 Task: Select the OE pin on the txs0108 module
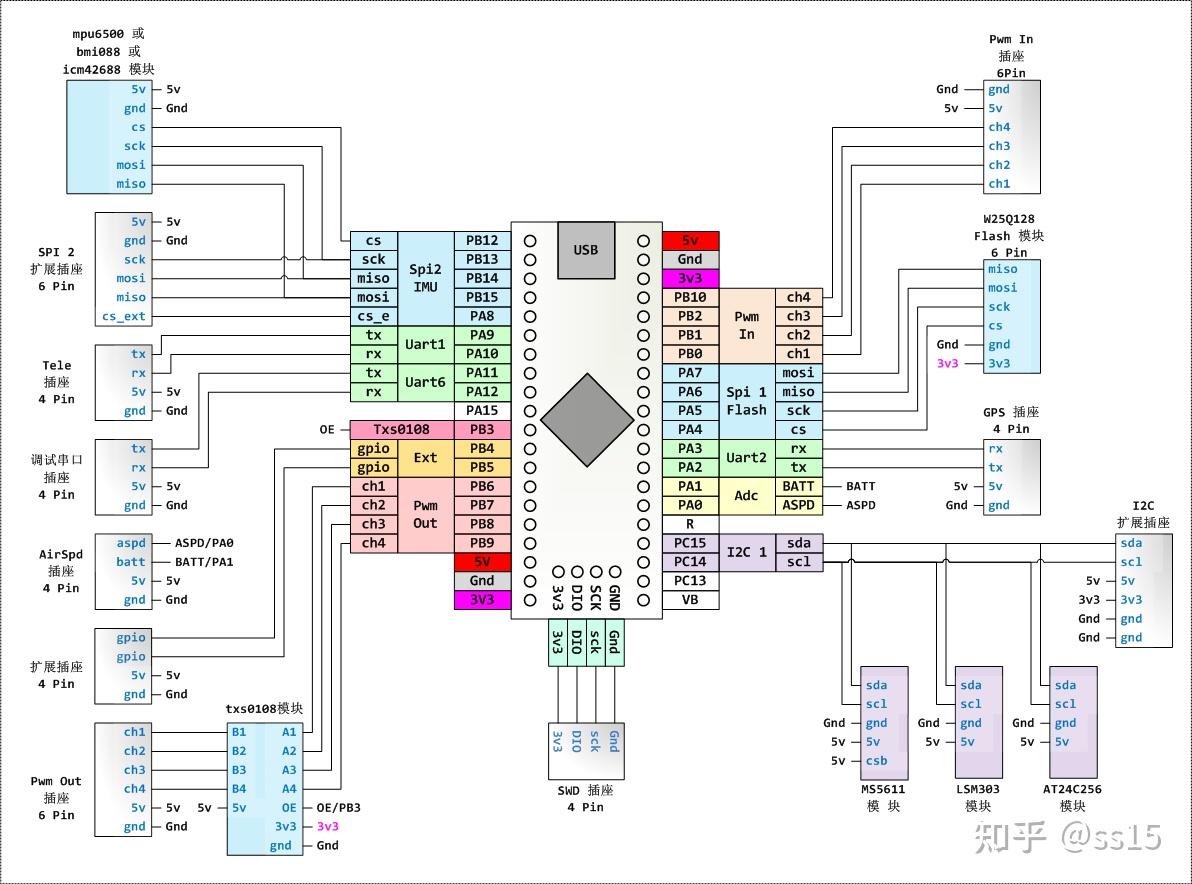pyautogui.click(x=288, y=807)
